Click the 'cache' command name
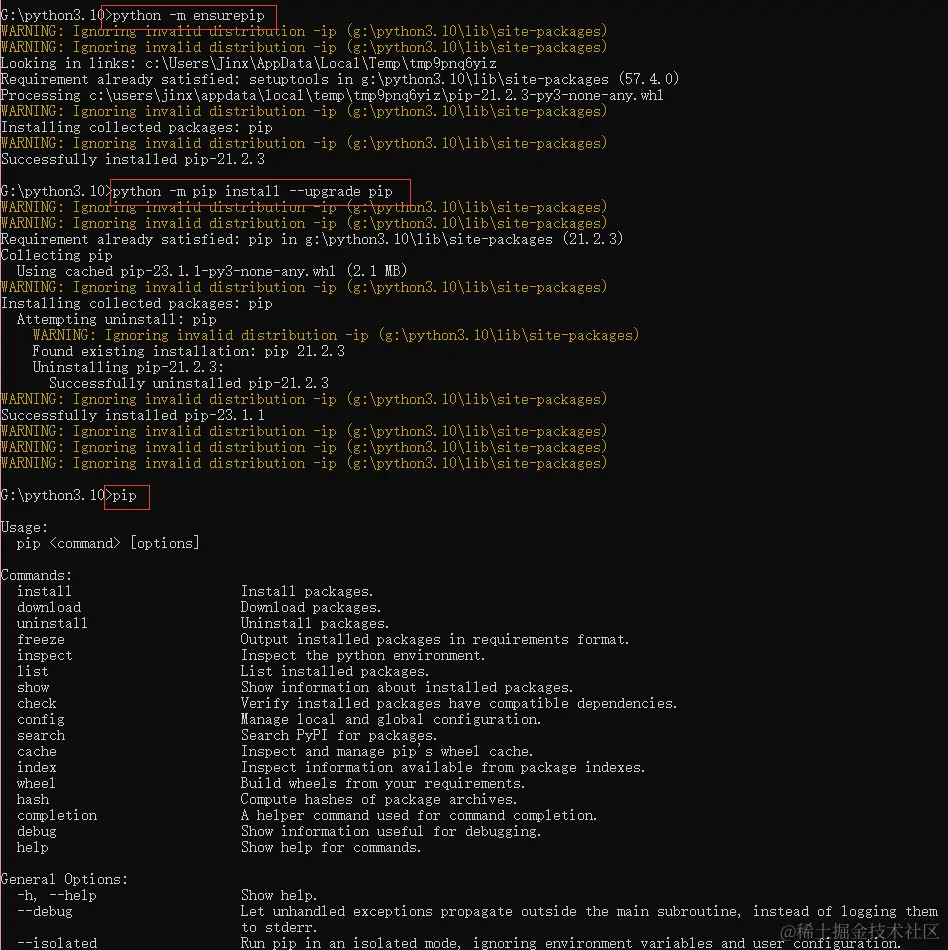948x950 pixels. click(36, 751)
